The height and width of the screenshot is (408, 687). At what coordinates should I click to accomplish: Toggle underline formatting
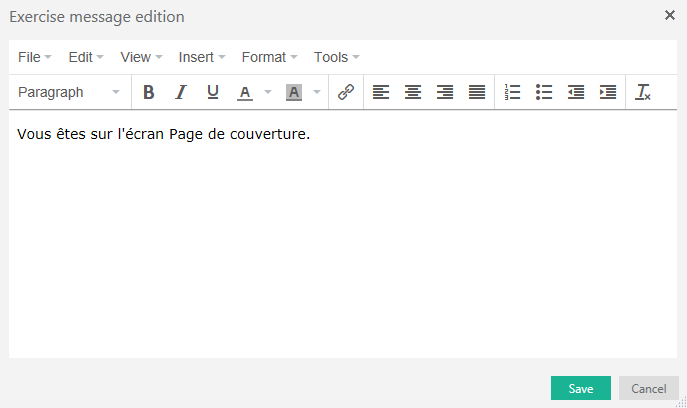[212, 92]
